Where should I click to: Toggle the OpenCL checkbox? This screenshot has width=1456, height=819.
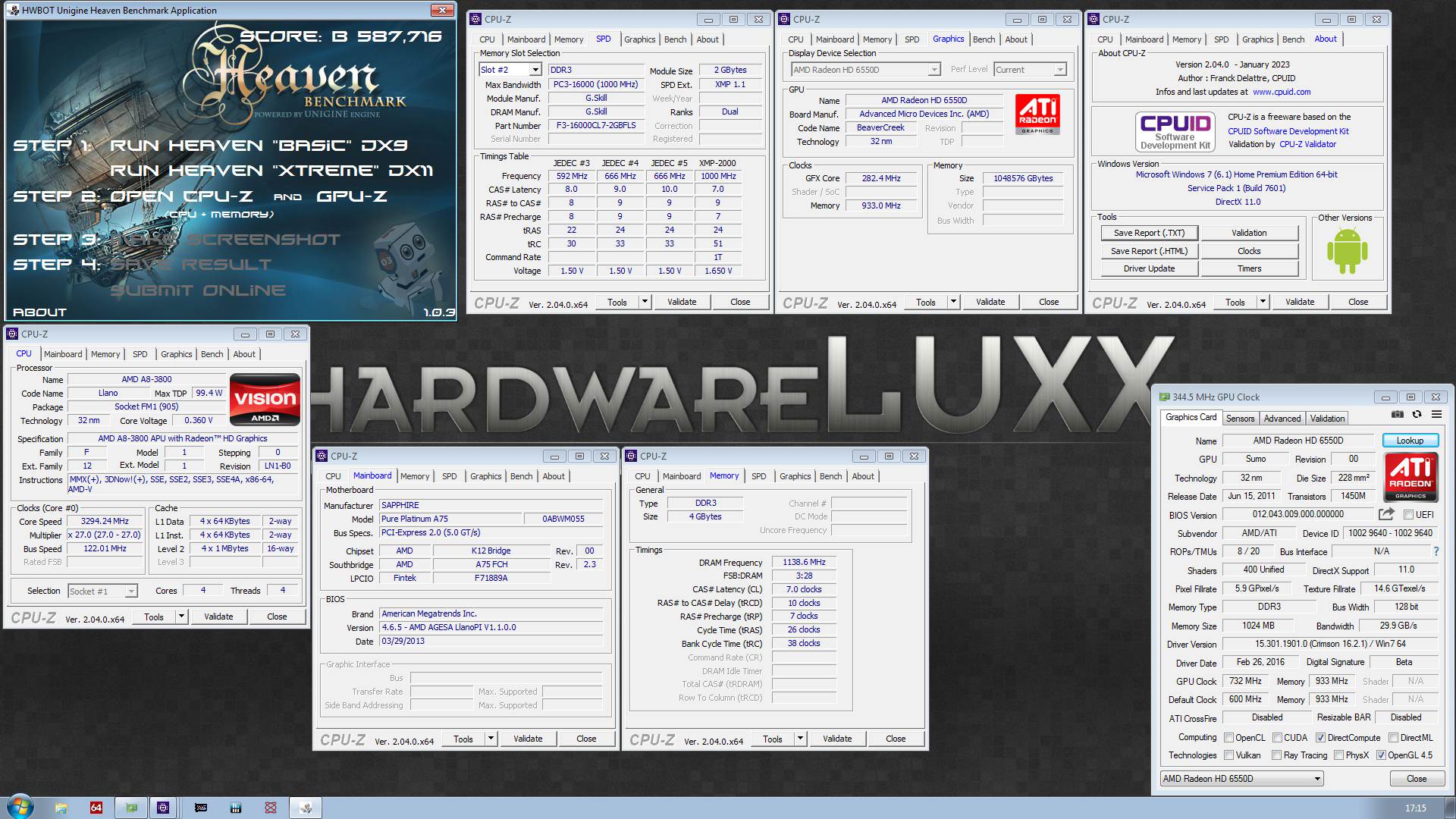(x=1228, y=737)
